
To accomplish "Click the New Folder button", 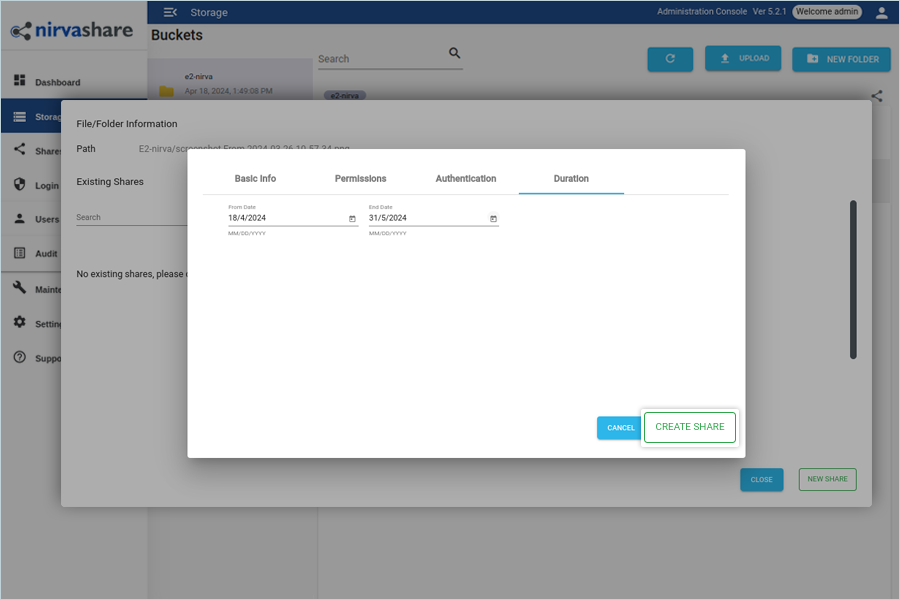I will [841, 59].
